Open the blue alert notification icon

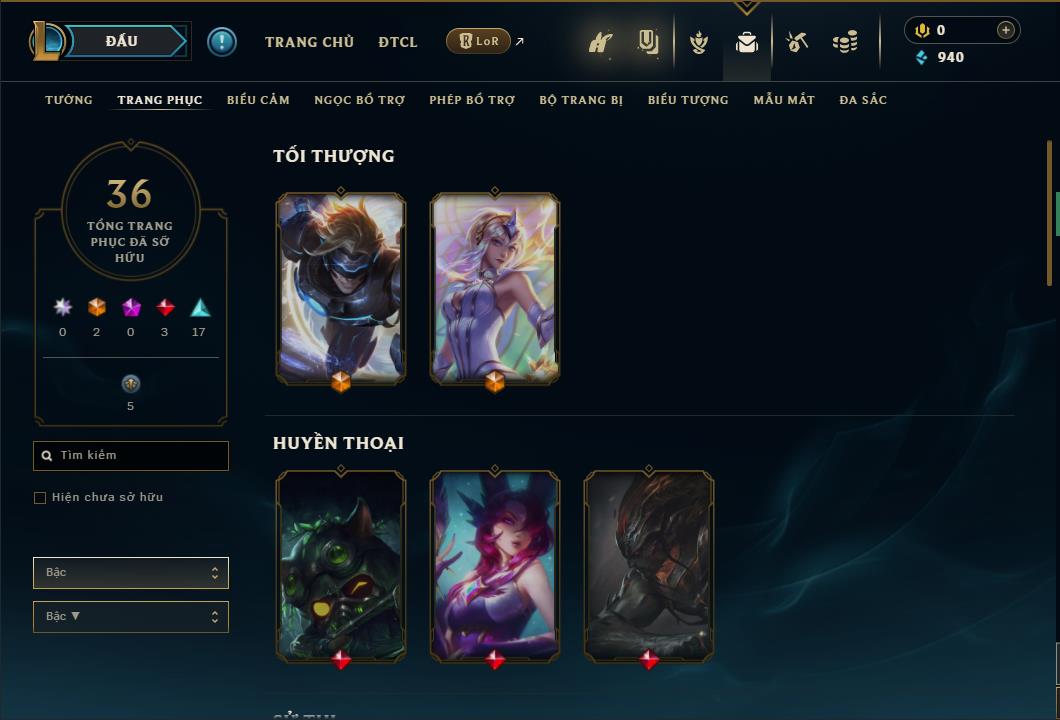222,42
